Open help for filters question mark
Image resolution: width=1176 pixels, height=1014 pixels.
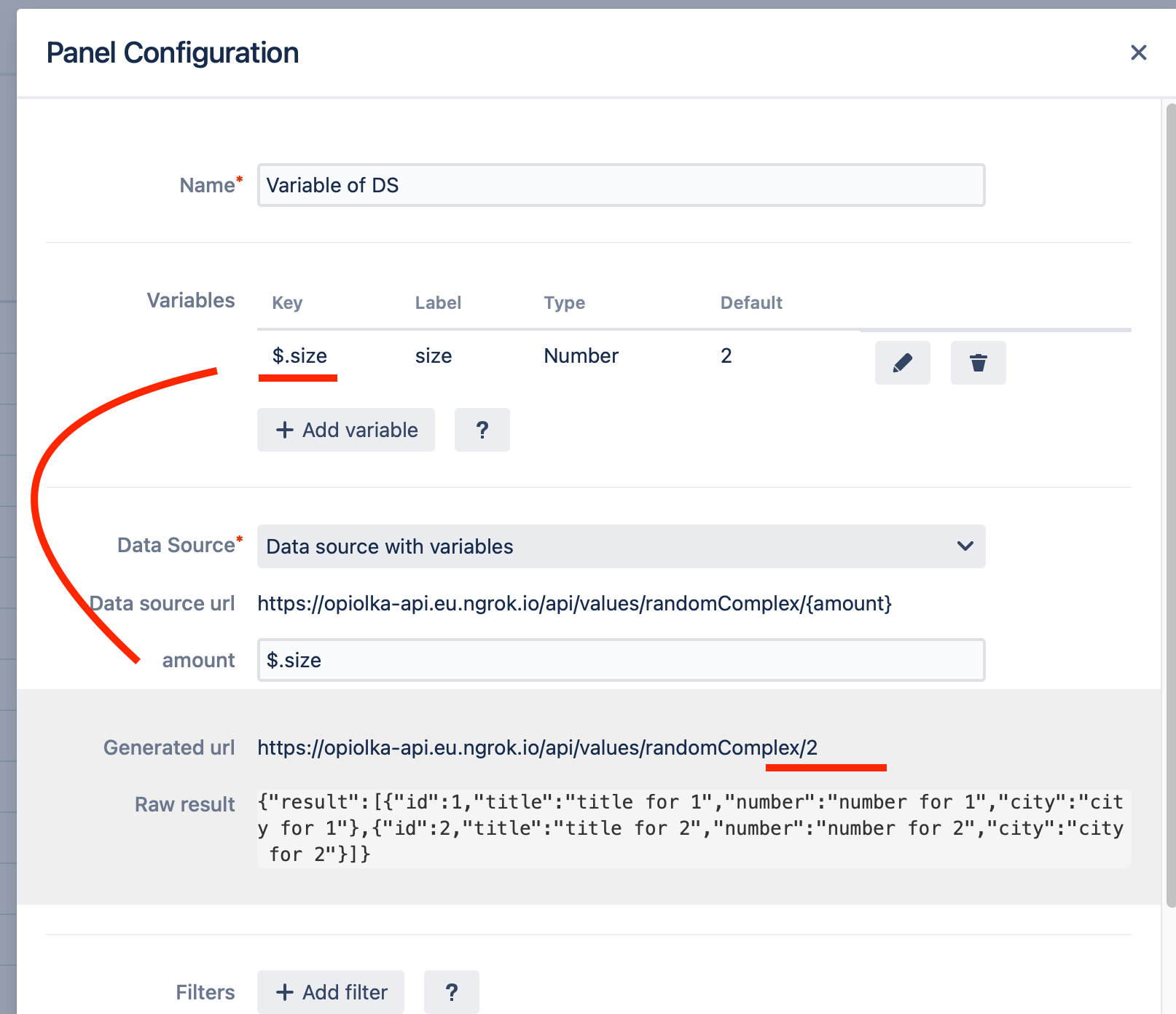[x=451, y=992]
